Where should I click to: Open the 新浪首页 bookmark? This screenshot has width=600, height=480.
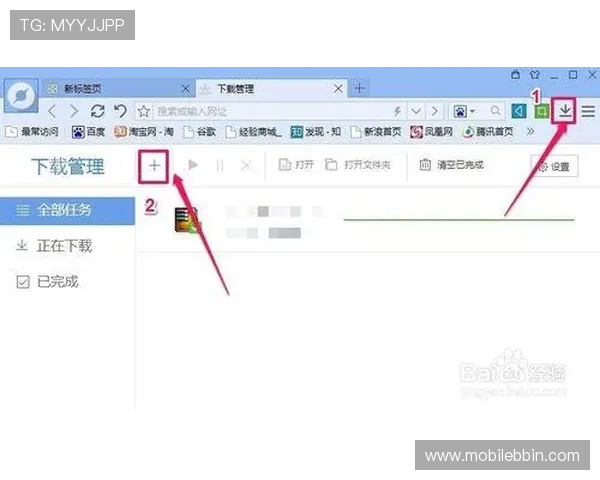click(376, 132)
